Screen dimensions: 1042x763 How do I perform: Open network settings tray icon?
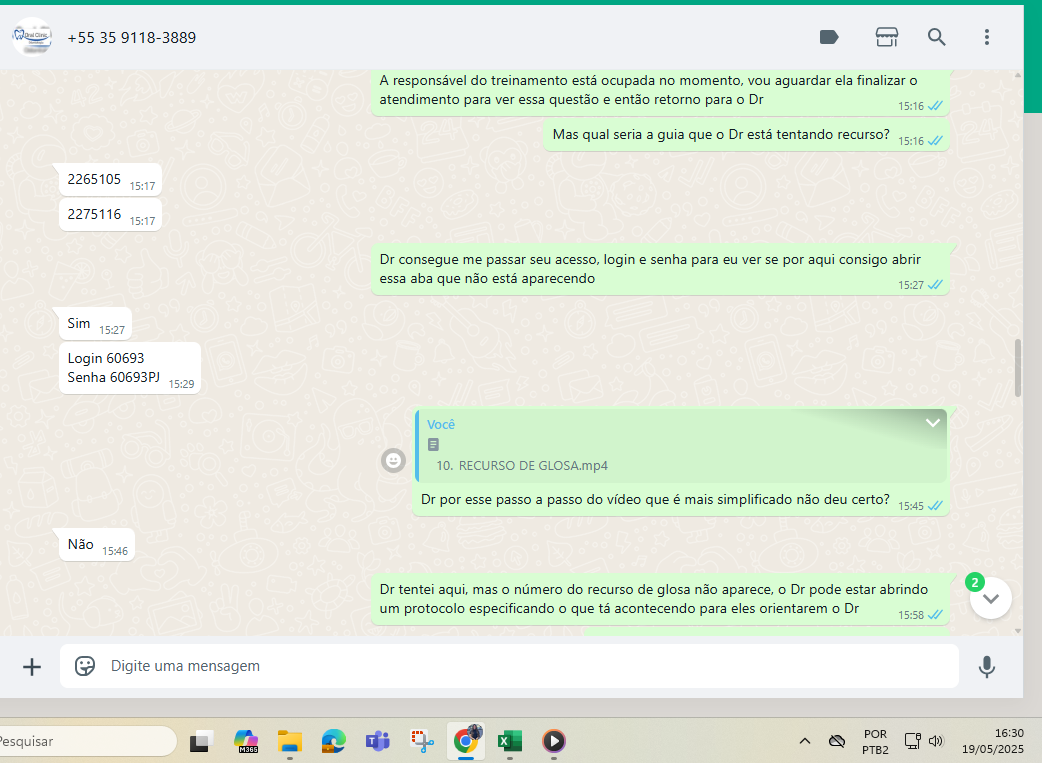(912, 741)
